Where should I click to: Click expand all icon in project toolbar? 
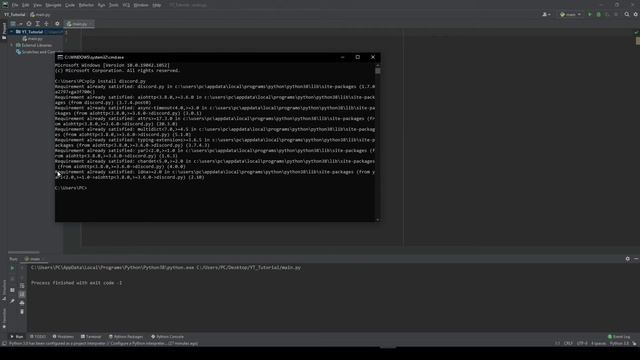pos(38,24)
